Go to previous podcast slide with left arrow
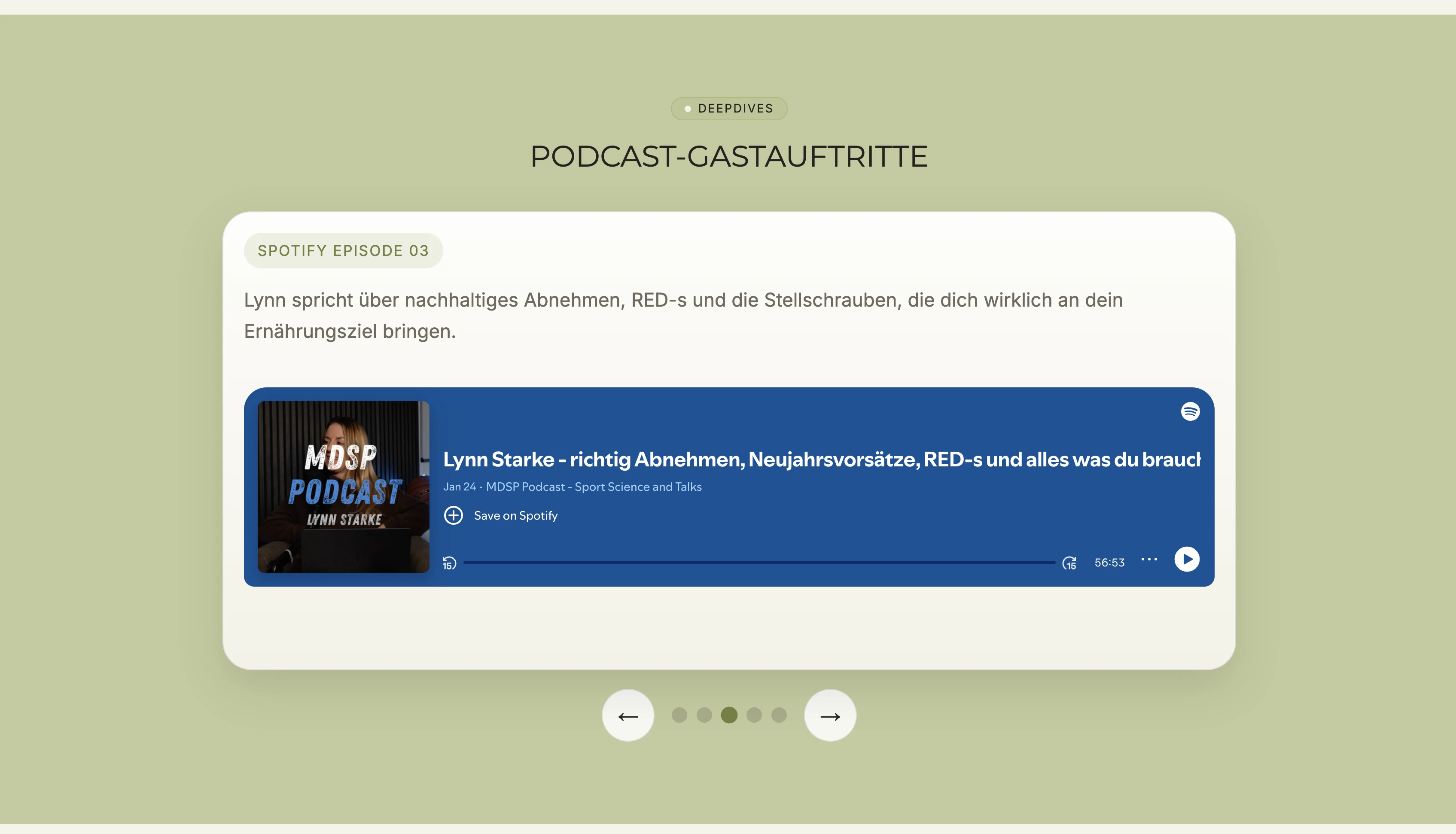The height and width of the screenshot is (834, 1456). coord(628,715)
